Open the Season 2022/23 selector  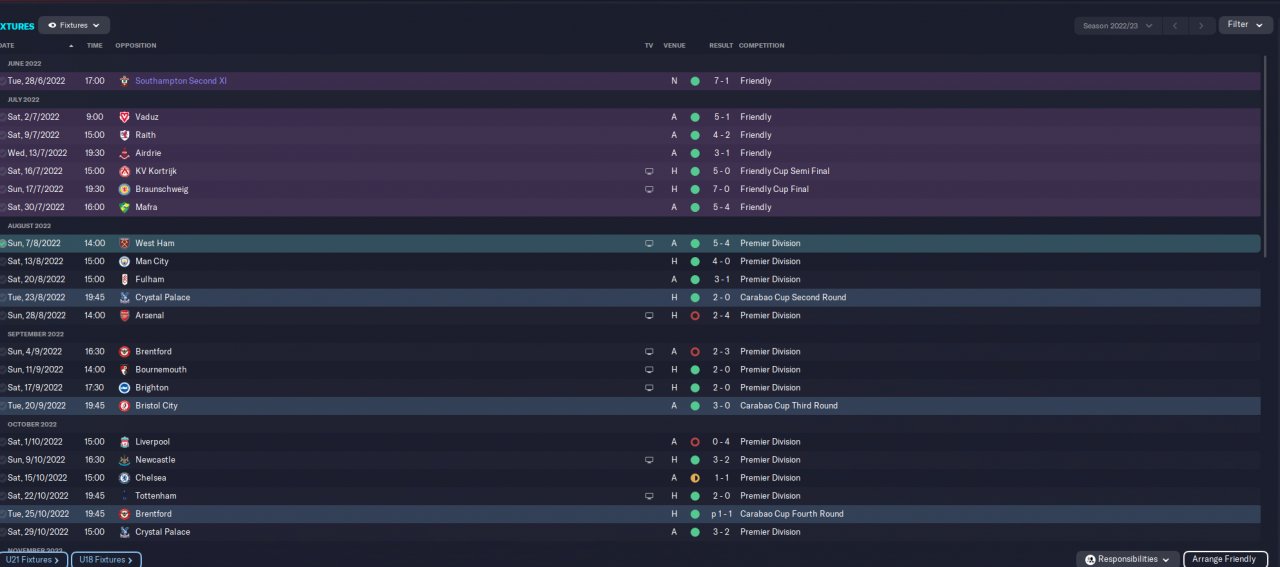pyautogui.click(x=1117, y=25)
